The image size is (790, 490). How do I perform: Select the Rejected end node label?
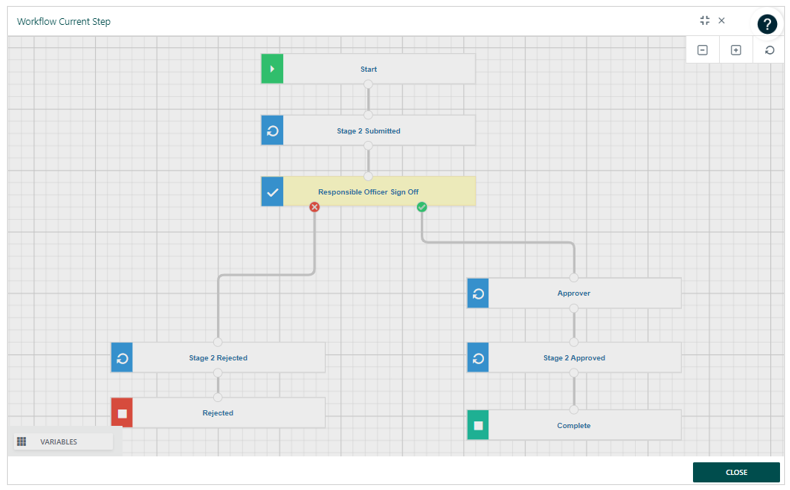pyautogui.click(x=218, y=413)
